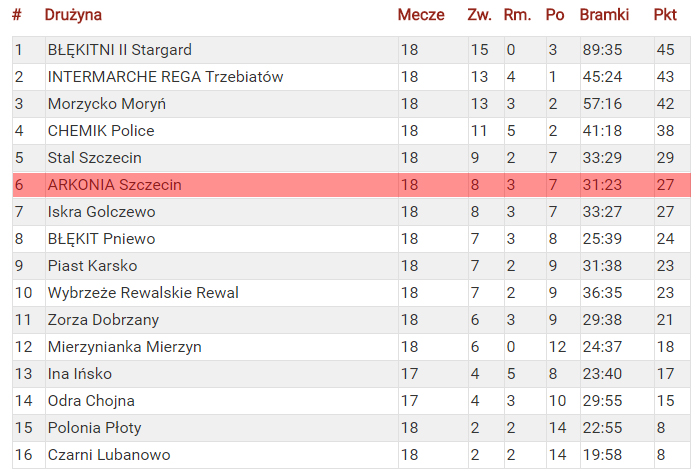Select the Zw. column header
Screen dimensions: 700x476
[479, 15]
